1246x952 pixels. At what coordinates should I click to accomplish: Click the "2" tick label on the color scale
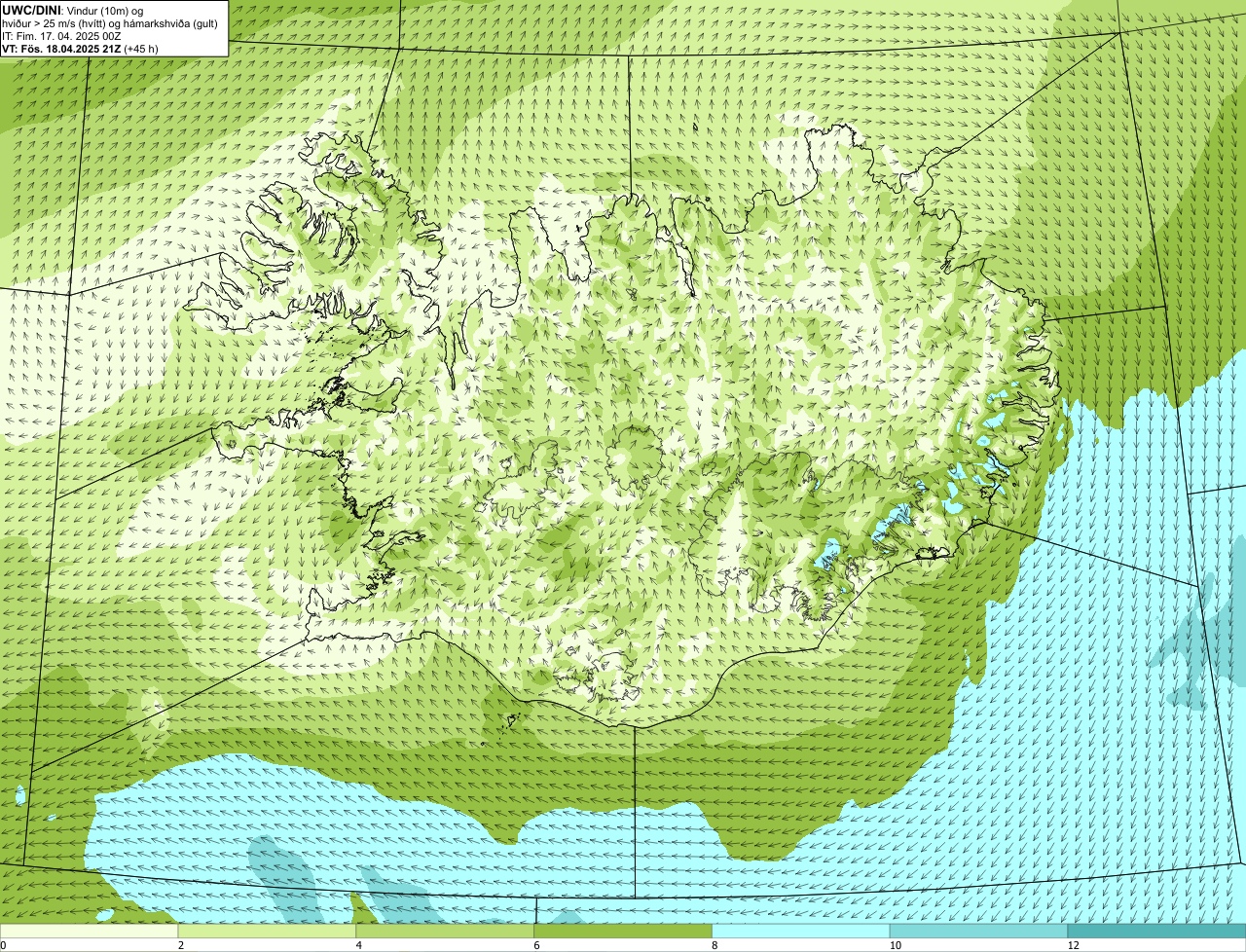(180, 945)
